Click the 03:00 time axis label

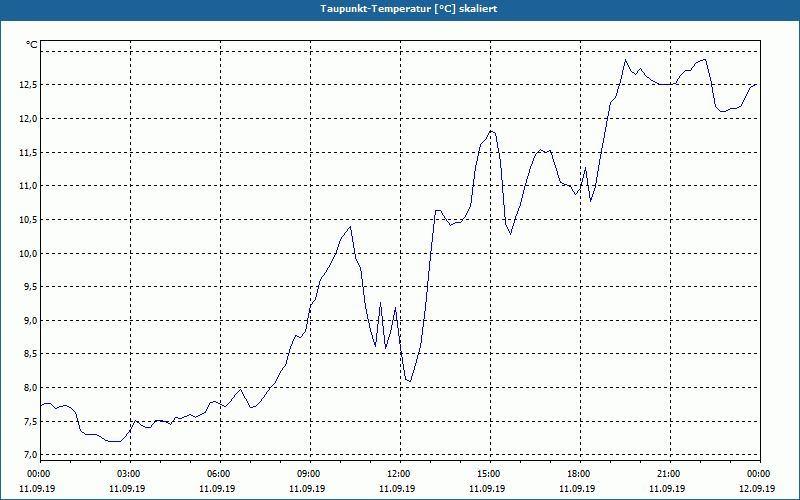[130, 474]
